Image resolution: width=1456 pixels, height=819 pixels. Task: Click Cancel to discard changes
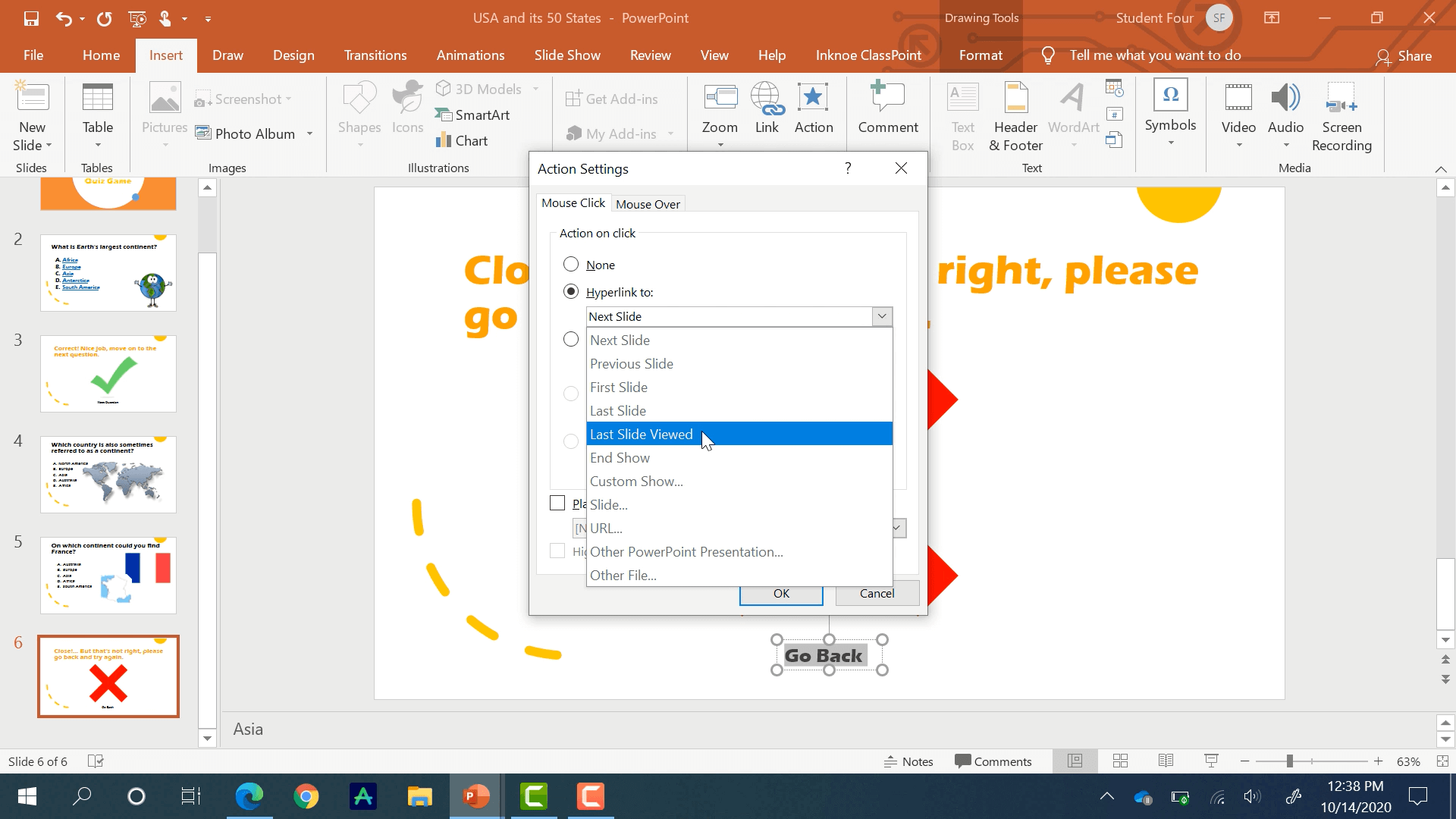[x=876, y=593]
